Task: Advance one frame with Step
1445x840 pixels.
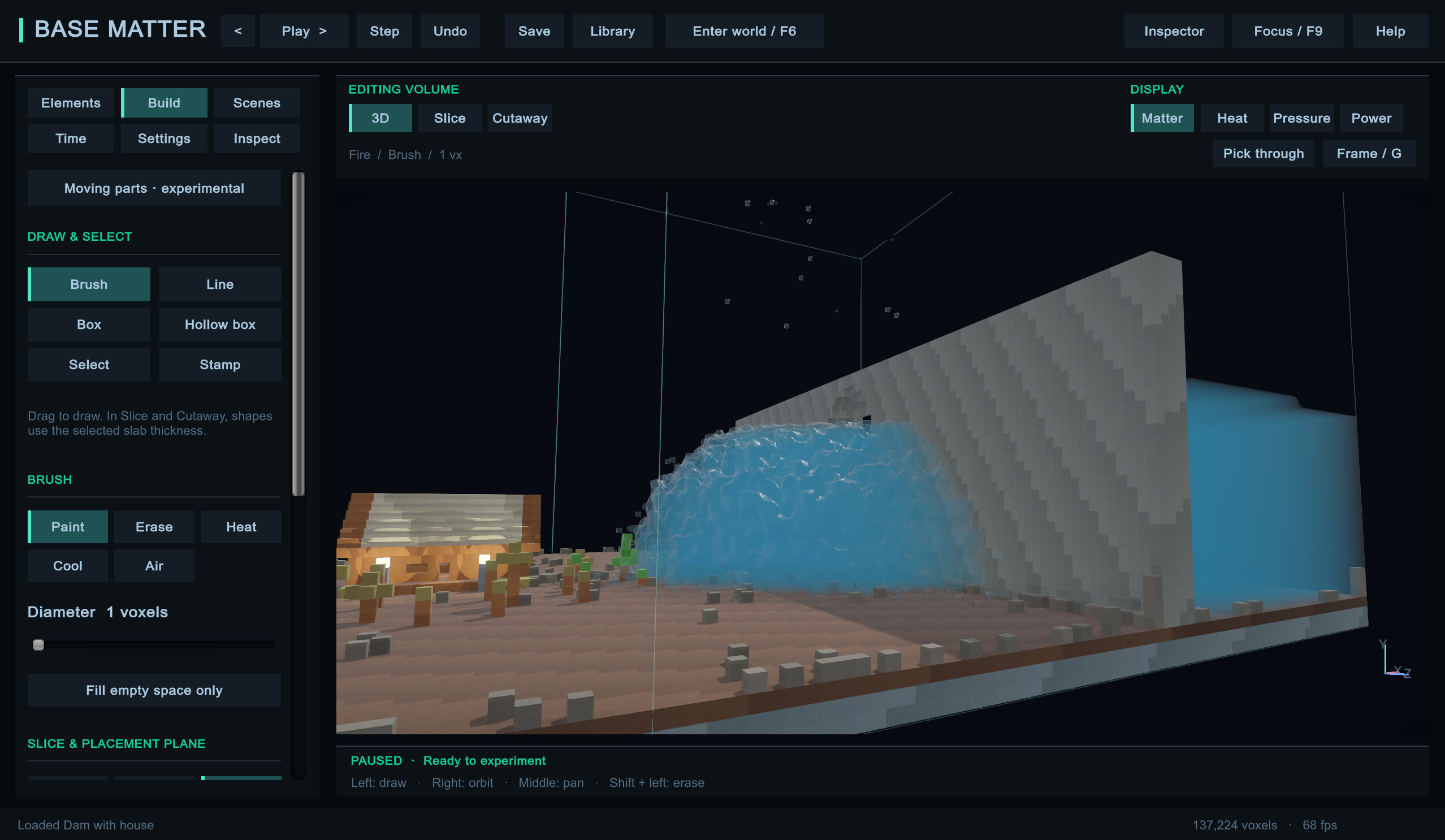Action: click(x=384, y=31)
